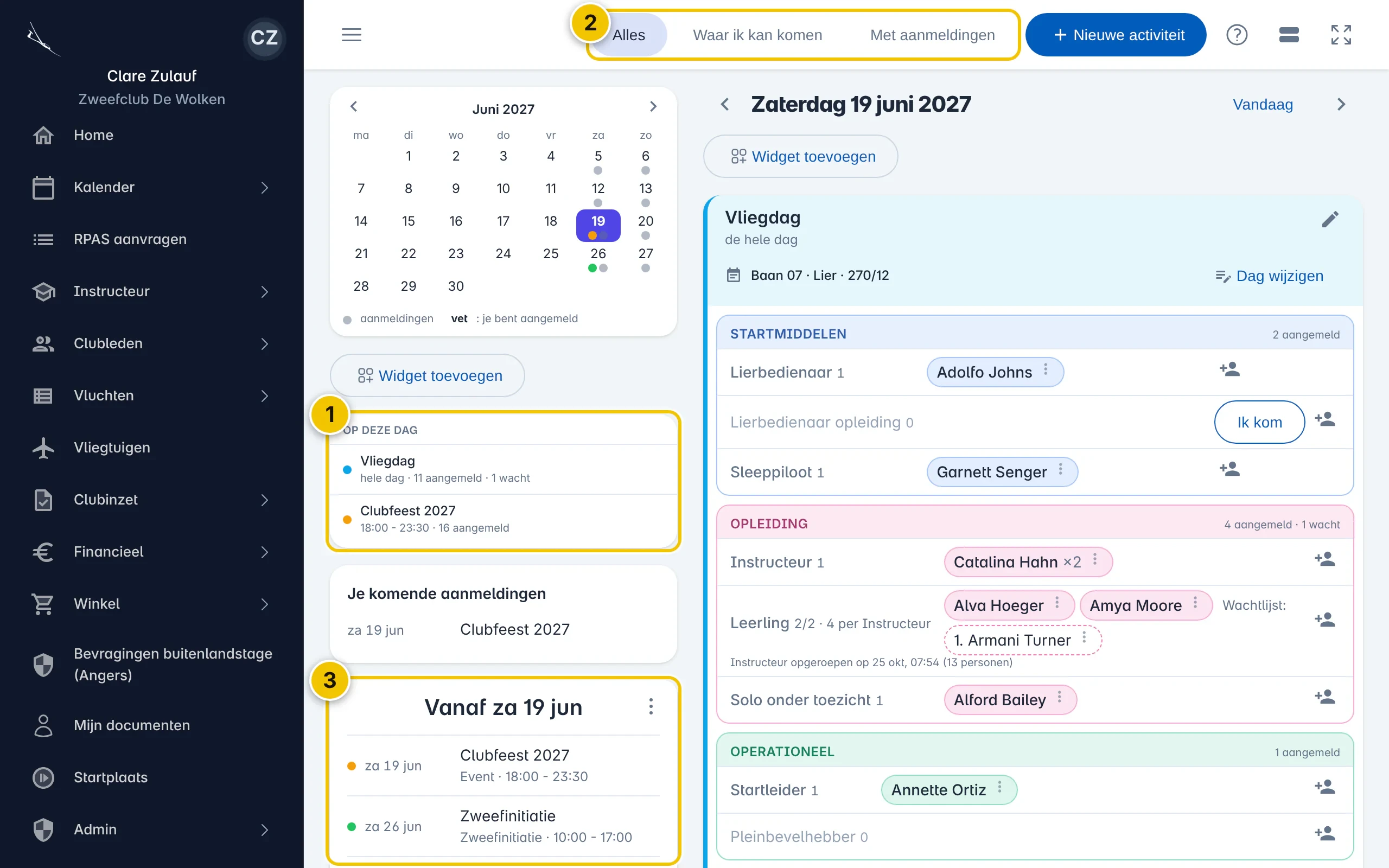
Task: Open options menu for Adolfo Johns
Action: (x=1046, y=369)
